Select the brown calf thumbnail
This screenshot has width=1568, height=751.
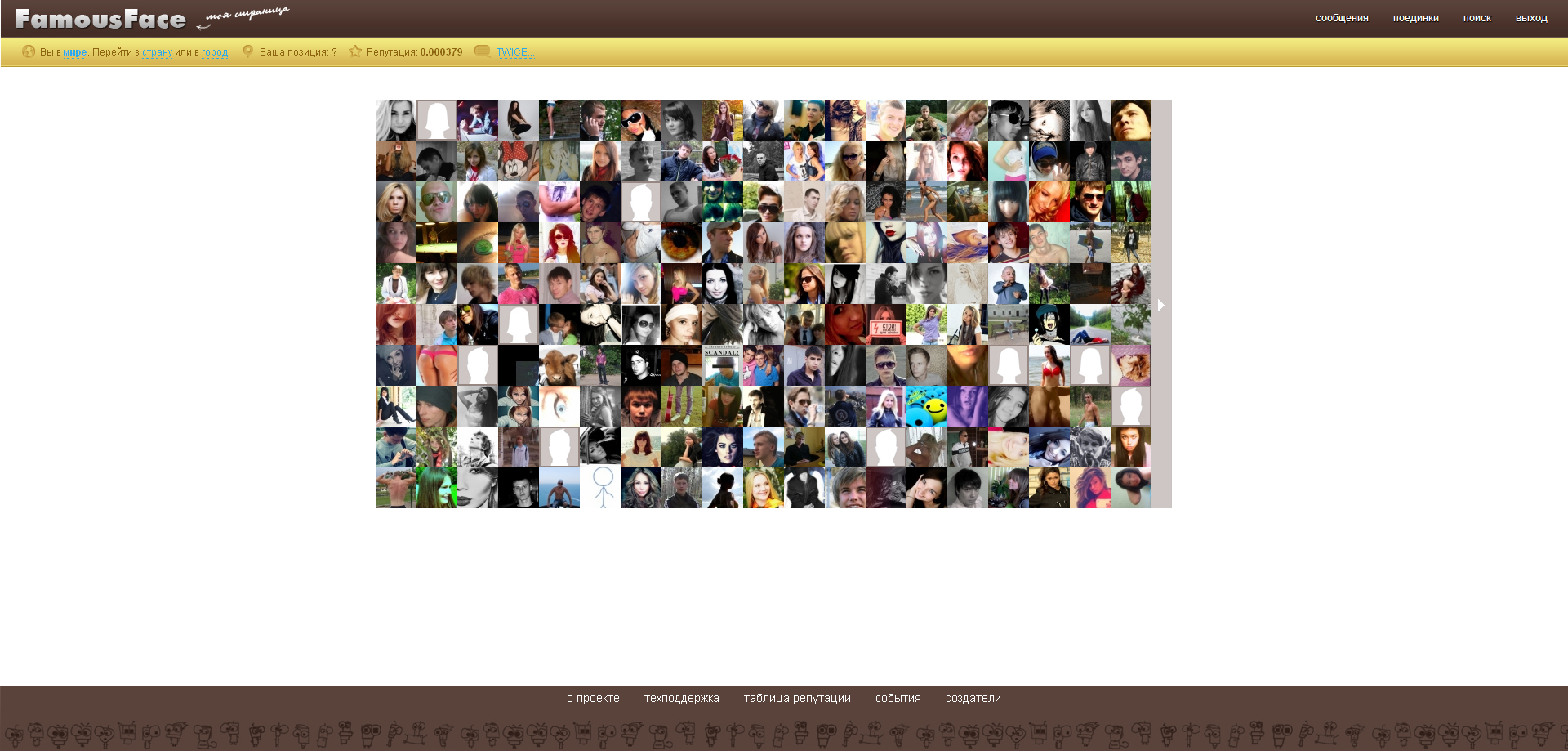559,365
